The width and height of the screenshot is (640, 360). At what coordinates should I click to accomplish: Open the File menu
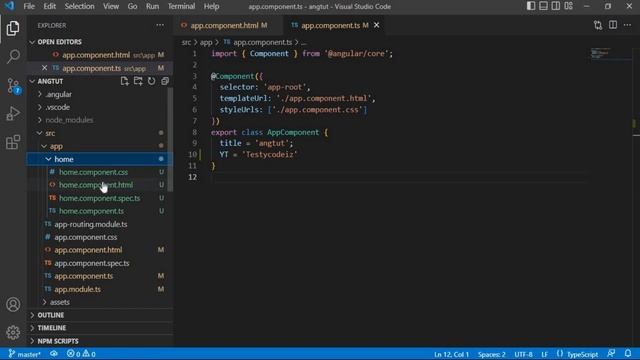coord(29,6)
